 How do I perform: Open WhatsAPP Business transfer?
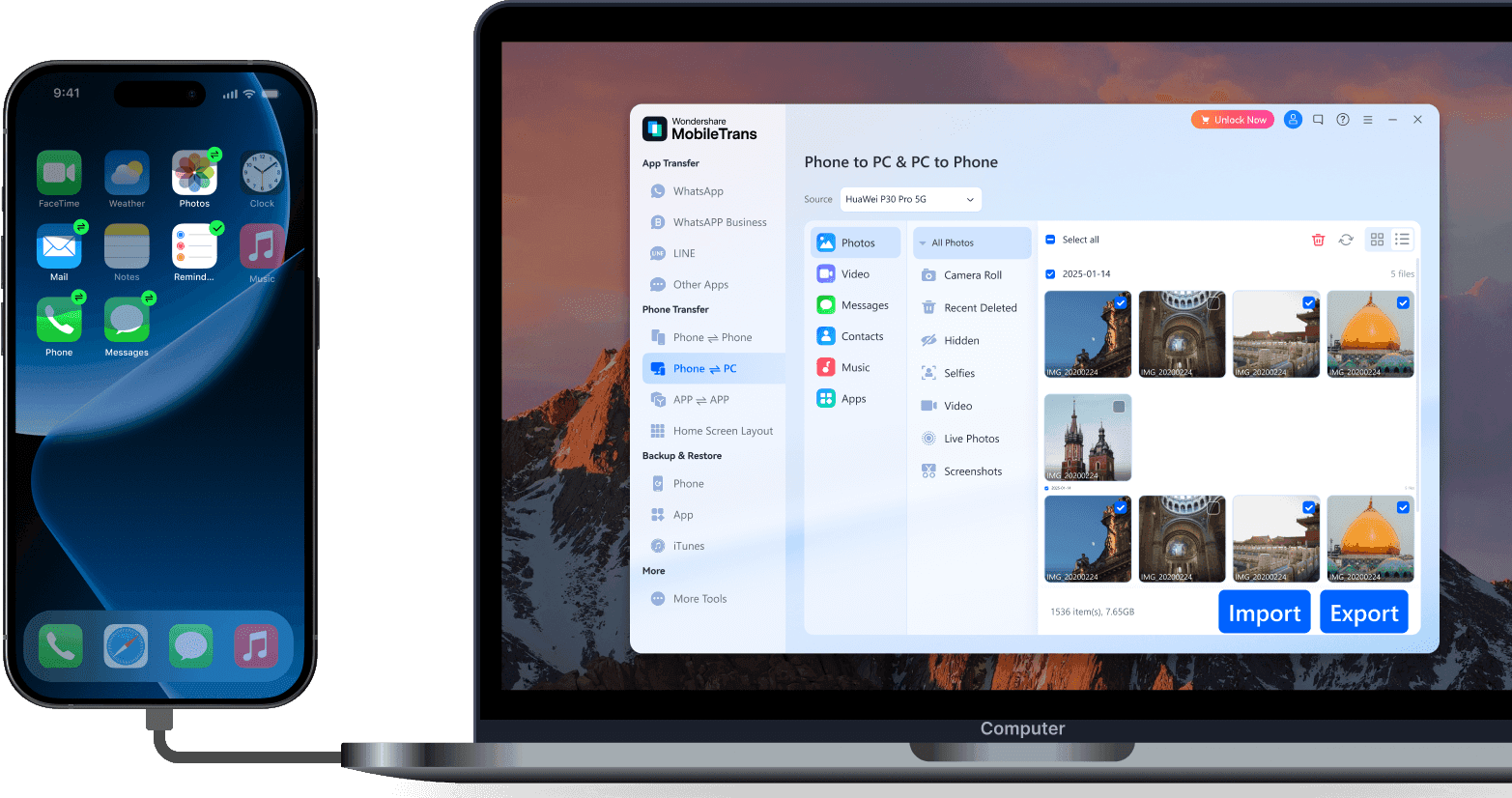pos(708,222)
